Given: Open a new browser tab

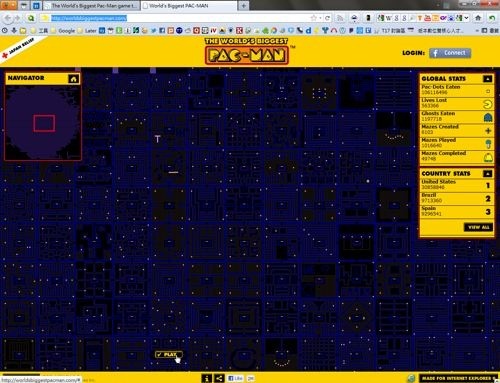Looking at the screenshot, I should pyautogui.click(x=244, y=6).
